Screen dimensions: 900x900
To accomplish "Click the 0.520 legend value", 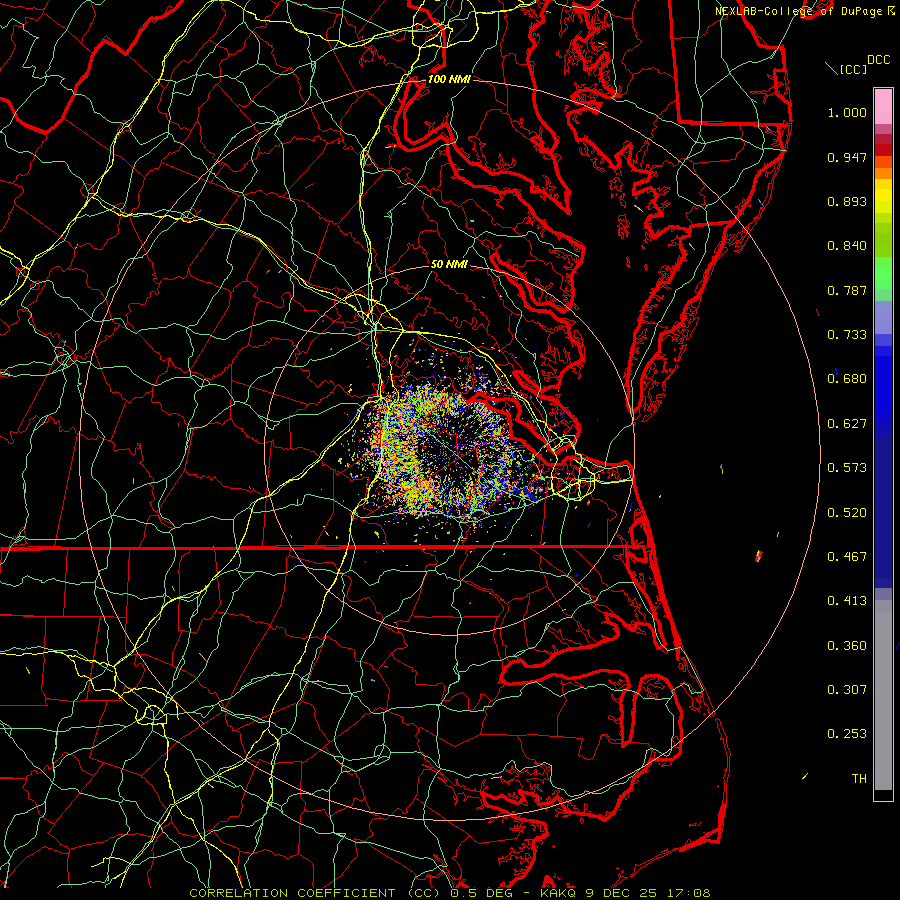I will click(847, 513).
